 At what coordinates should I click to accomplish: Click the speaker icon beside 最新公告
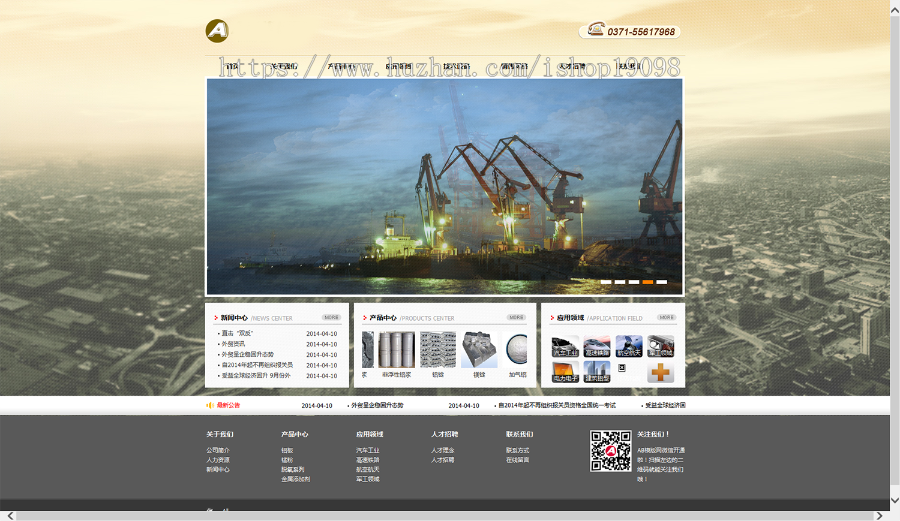(210, 405)
